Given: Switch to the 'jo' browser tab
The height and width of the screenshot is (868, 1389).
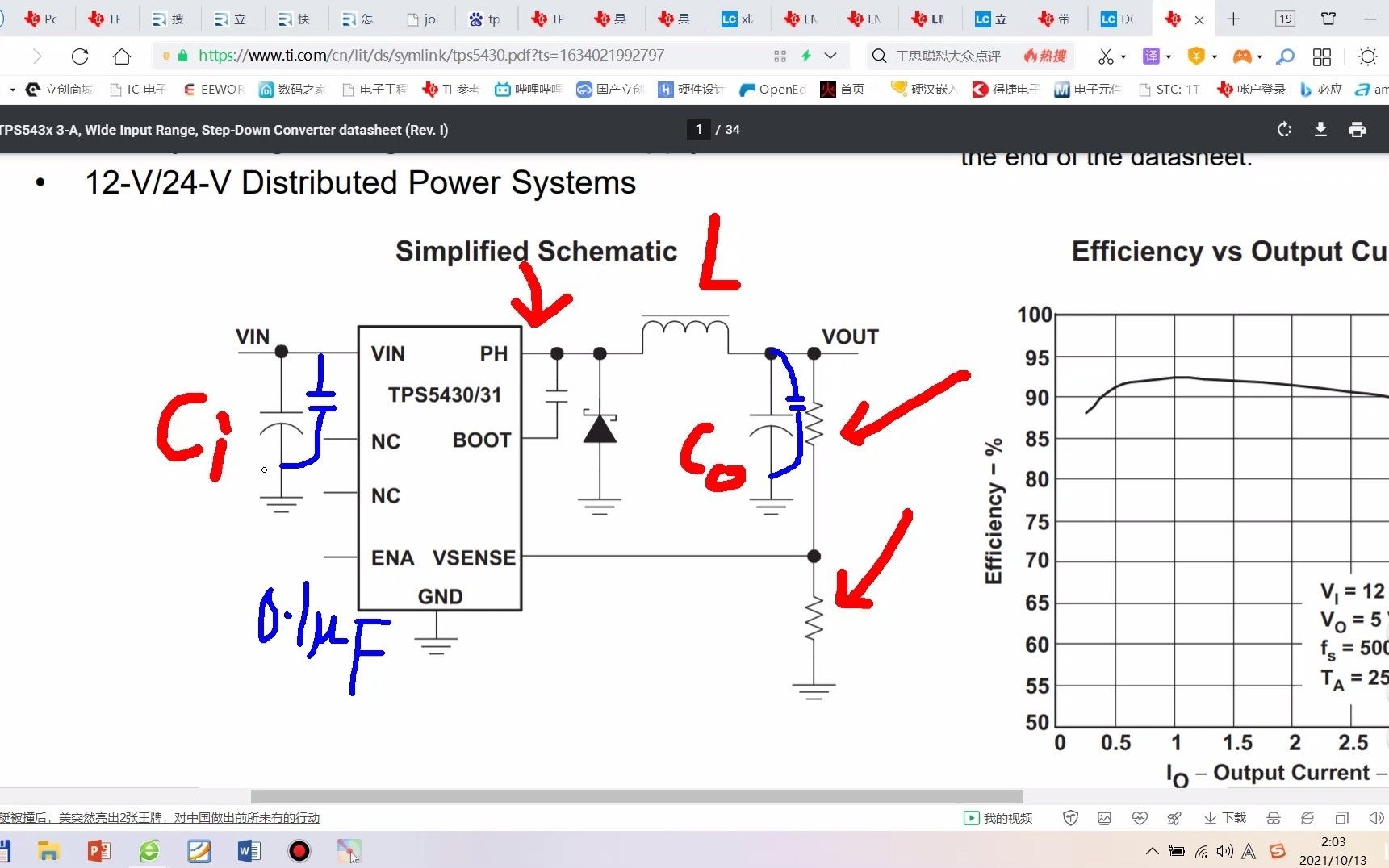Looking at the screenshot, I should (x=423, y=19).
